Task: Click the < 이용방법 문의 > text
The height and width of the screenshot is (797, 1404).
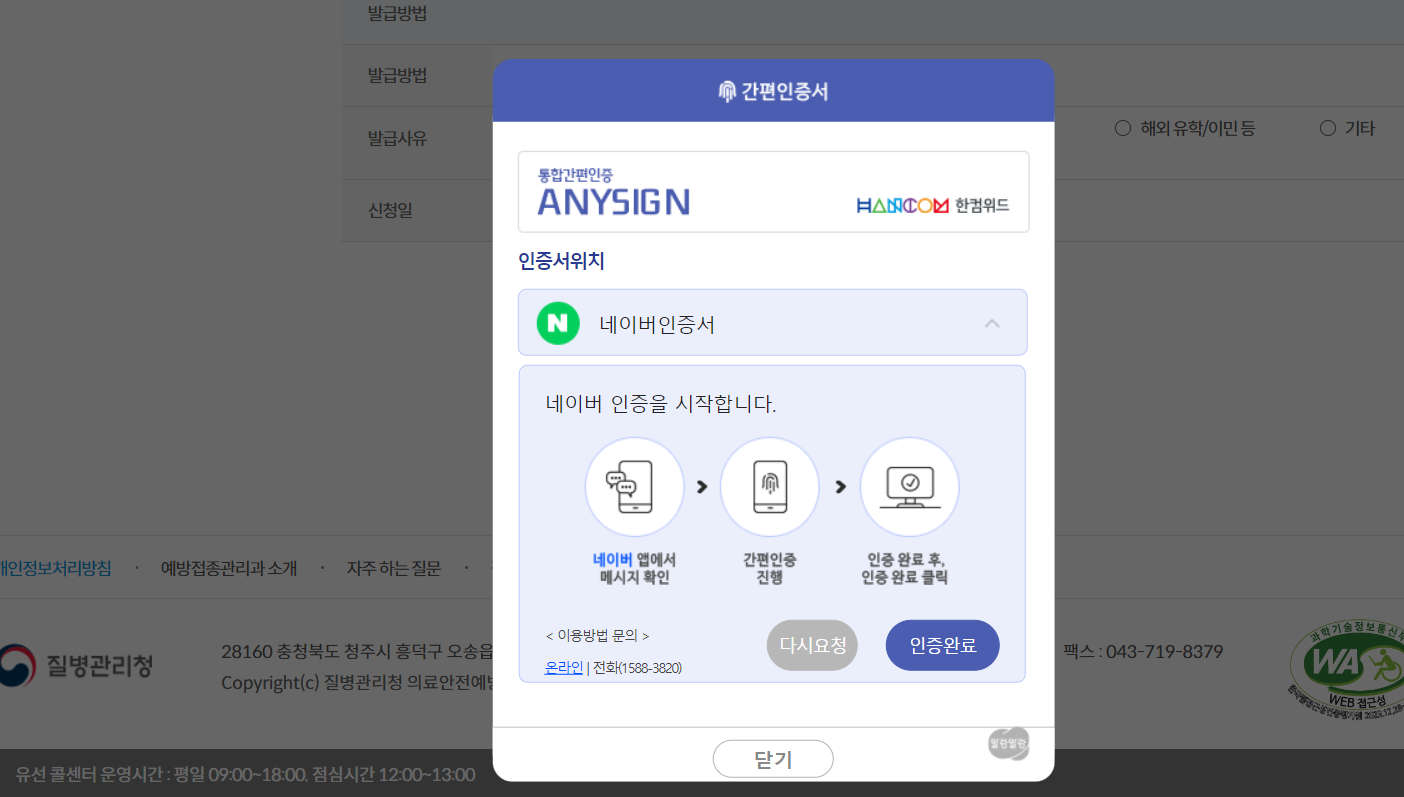Action: [597, 636]
